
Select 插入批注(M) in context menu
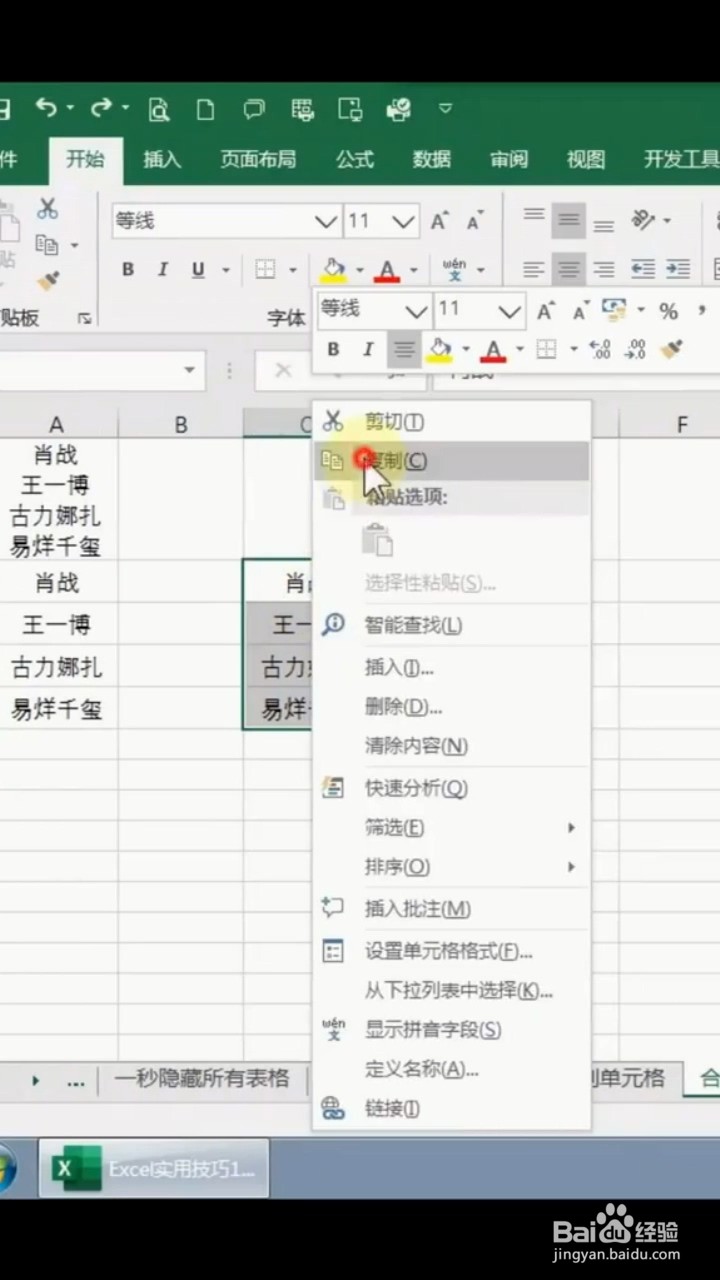click(452, 909)
